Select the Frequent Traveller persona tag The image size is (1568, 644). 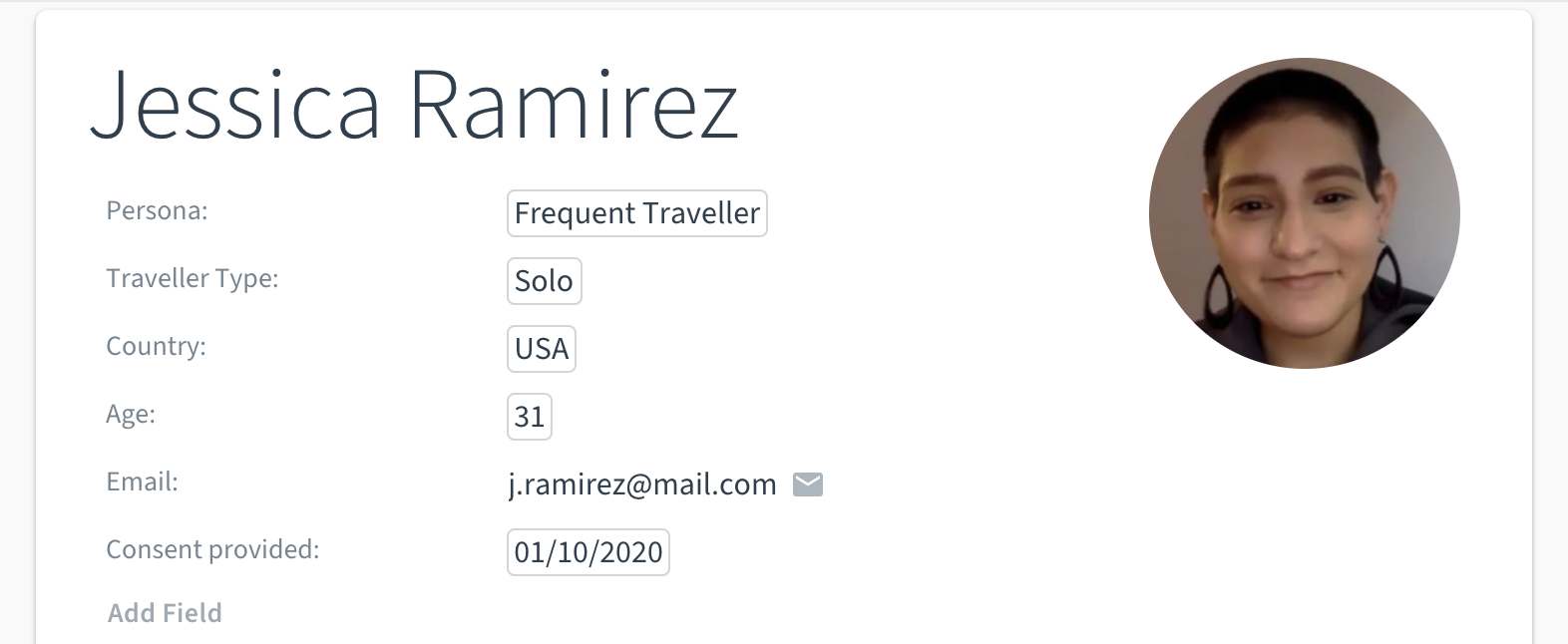click(x=637, y=213)
